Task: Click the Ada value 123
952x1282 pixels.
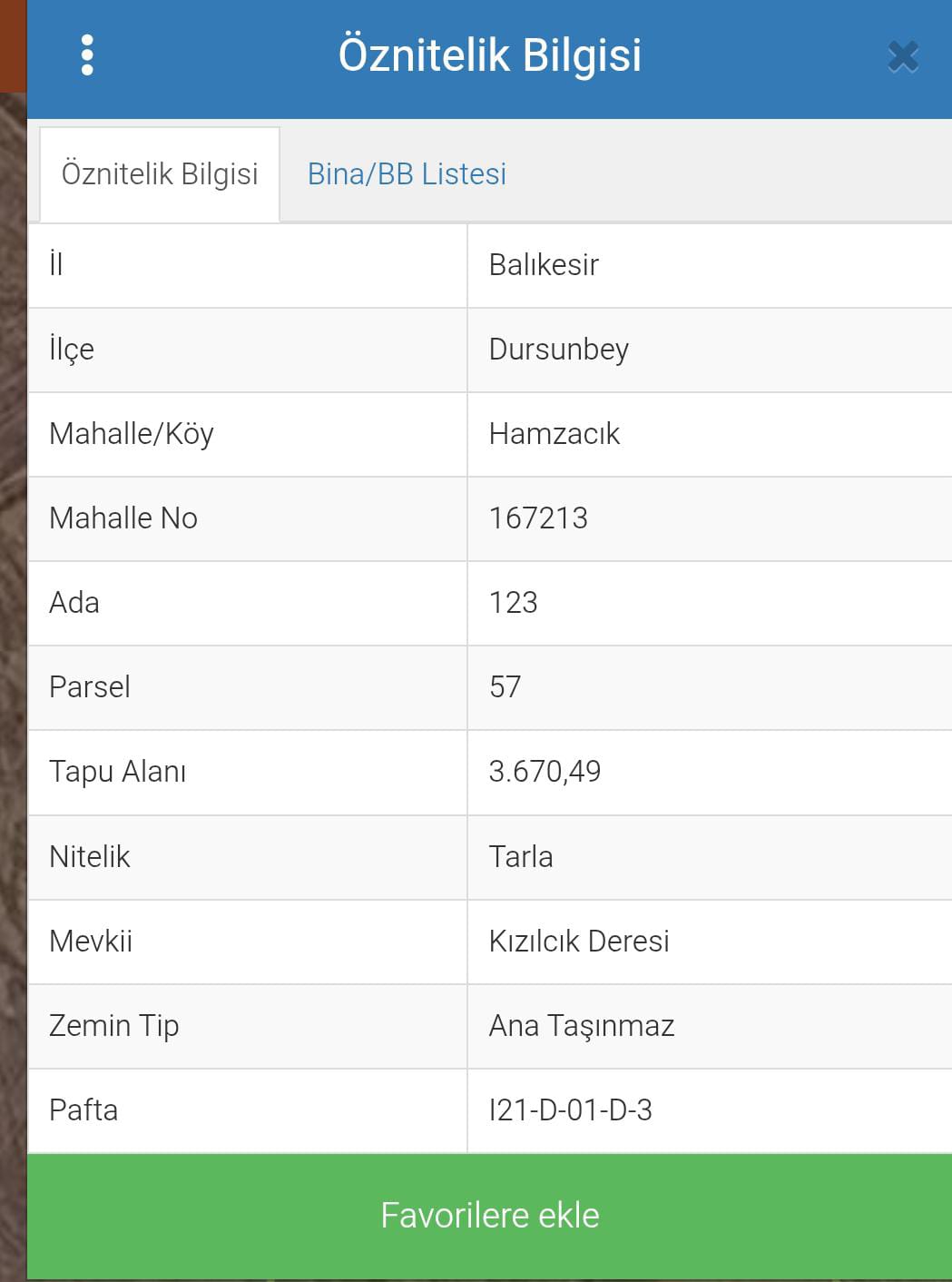Action: pos(513,603)
